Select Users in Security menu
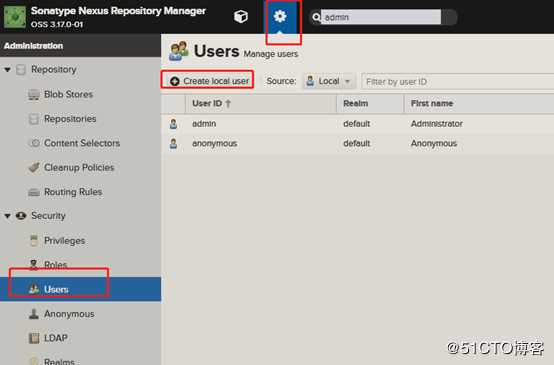Image resolution: width=554 pixels, height=365 pixels. pyautogui.click(x=80, y=289)
